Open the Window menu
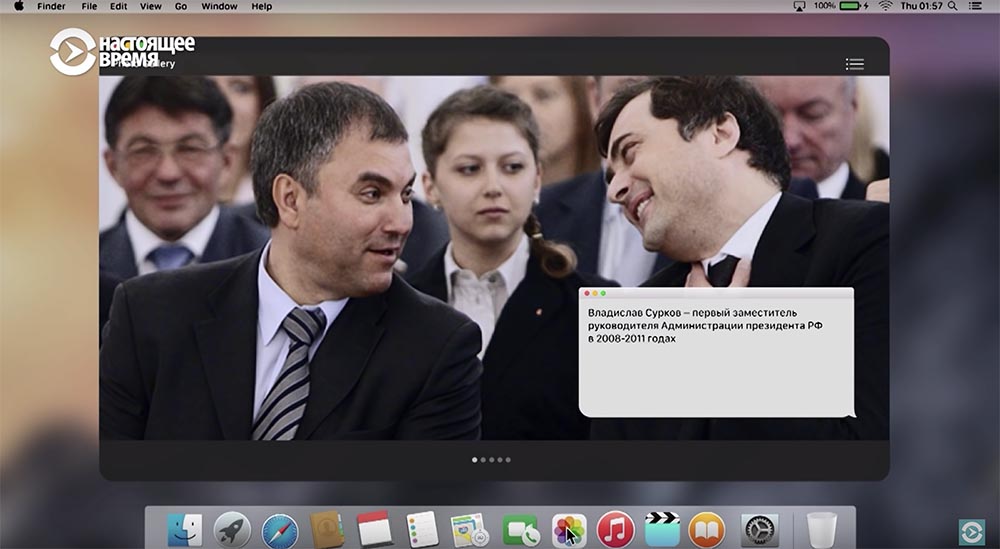 click(219, 6)
